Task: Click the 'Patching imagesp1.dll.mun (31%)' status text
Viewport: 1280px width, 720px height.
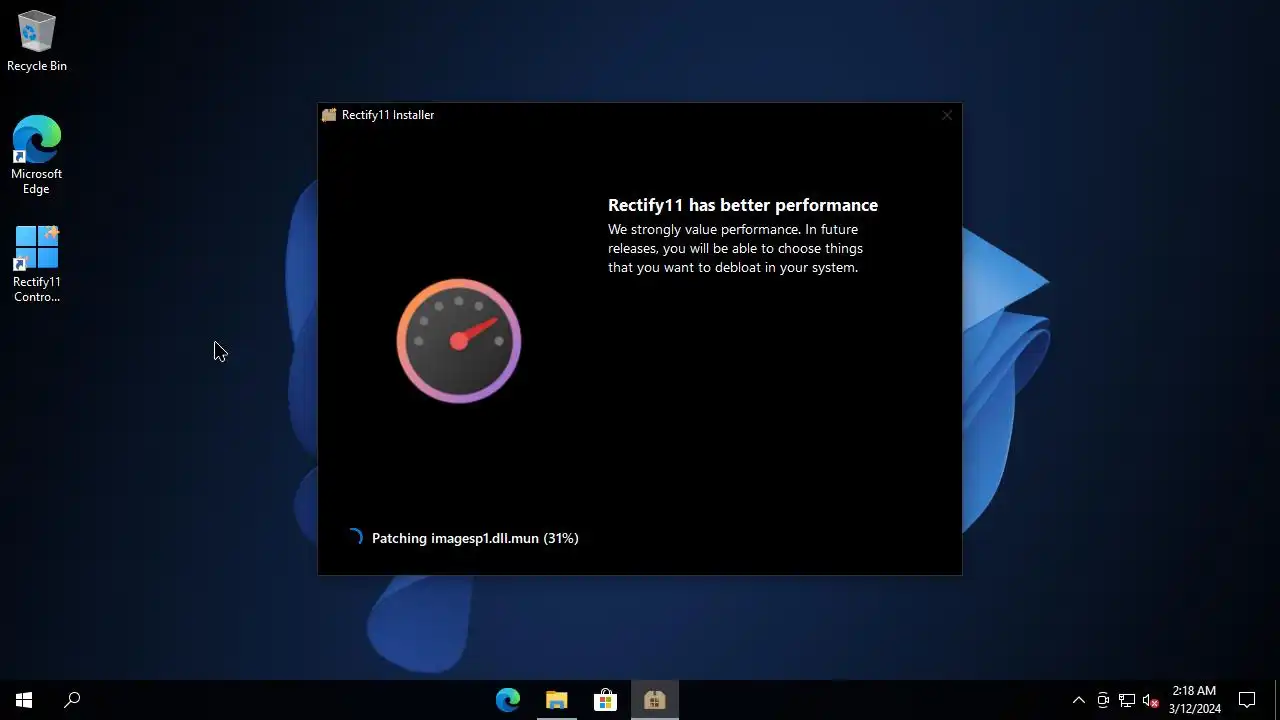Action: coord(475,538)
